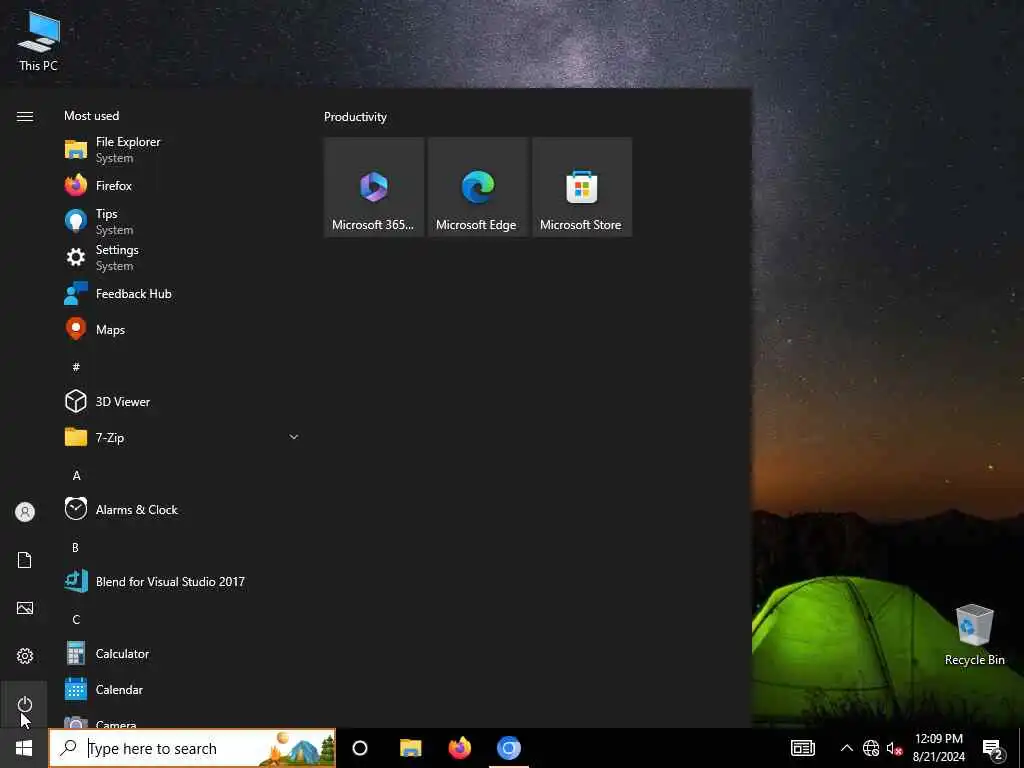Open File Explorer on taskbar

(x=411, y=748)
